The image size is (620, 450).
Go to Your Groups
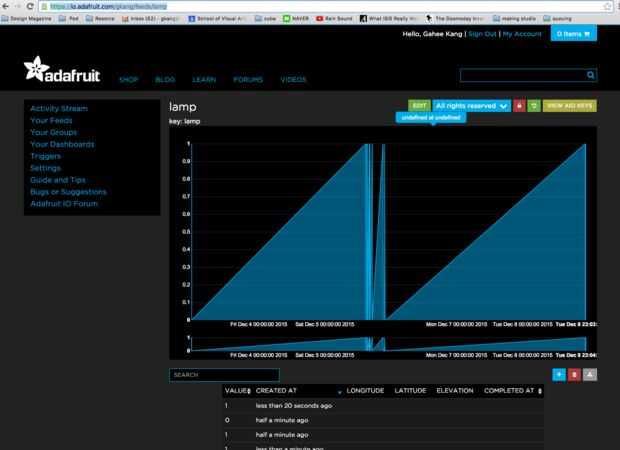click(x=54, y=132)
